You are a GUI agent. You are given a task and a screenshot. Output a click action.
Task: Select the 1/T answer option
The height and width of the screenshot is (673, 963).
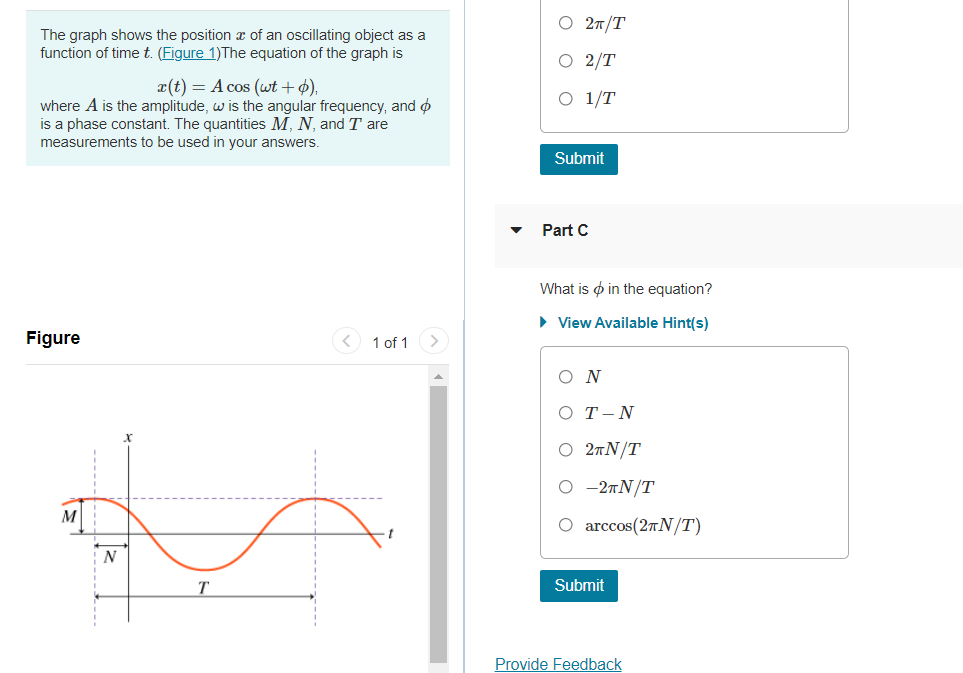pos(565,98)
